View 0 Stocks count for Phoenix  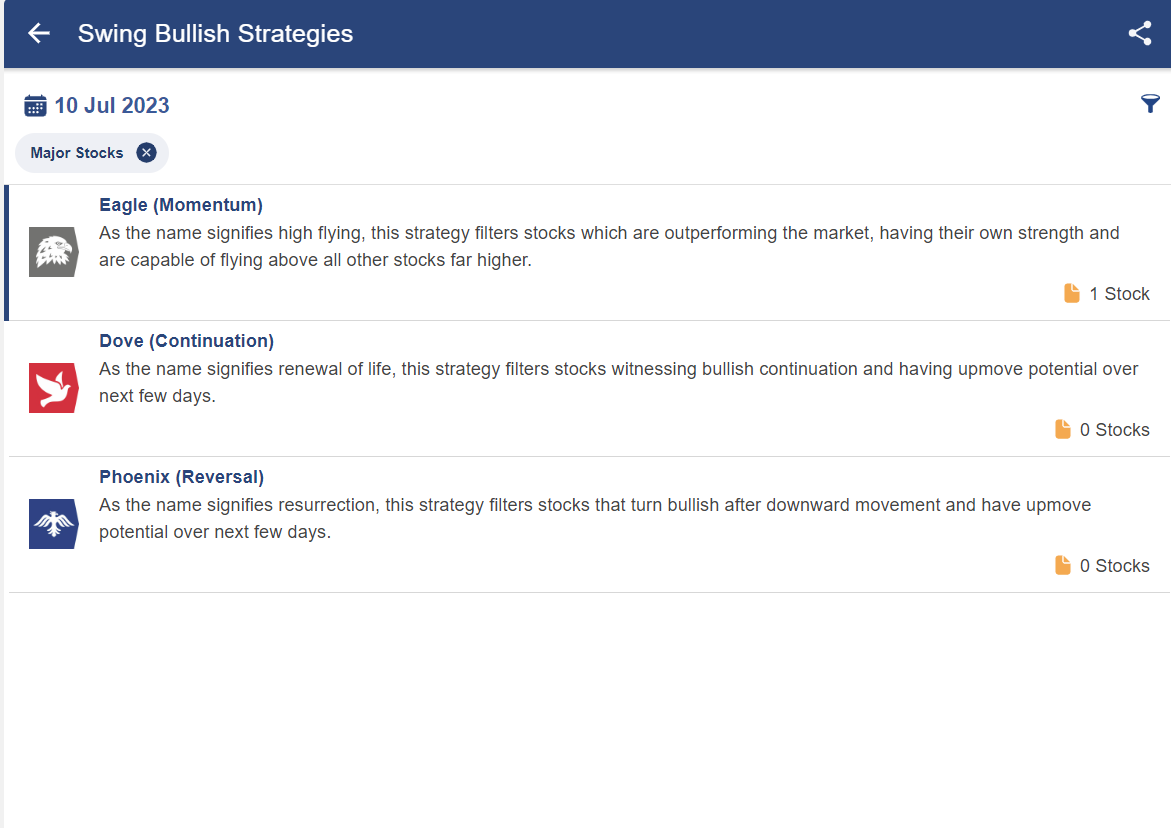click(1114, 565)
